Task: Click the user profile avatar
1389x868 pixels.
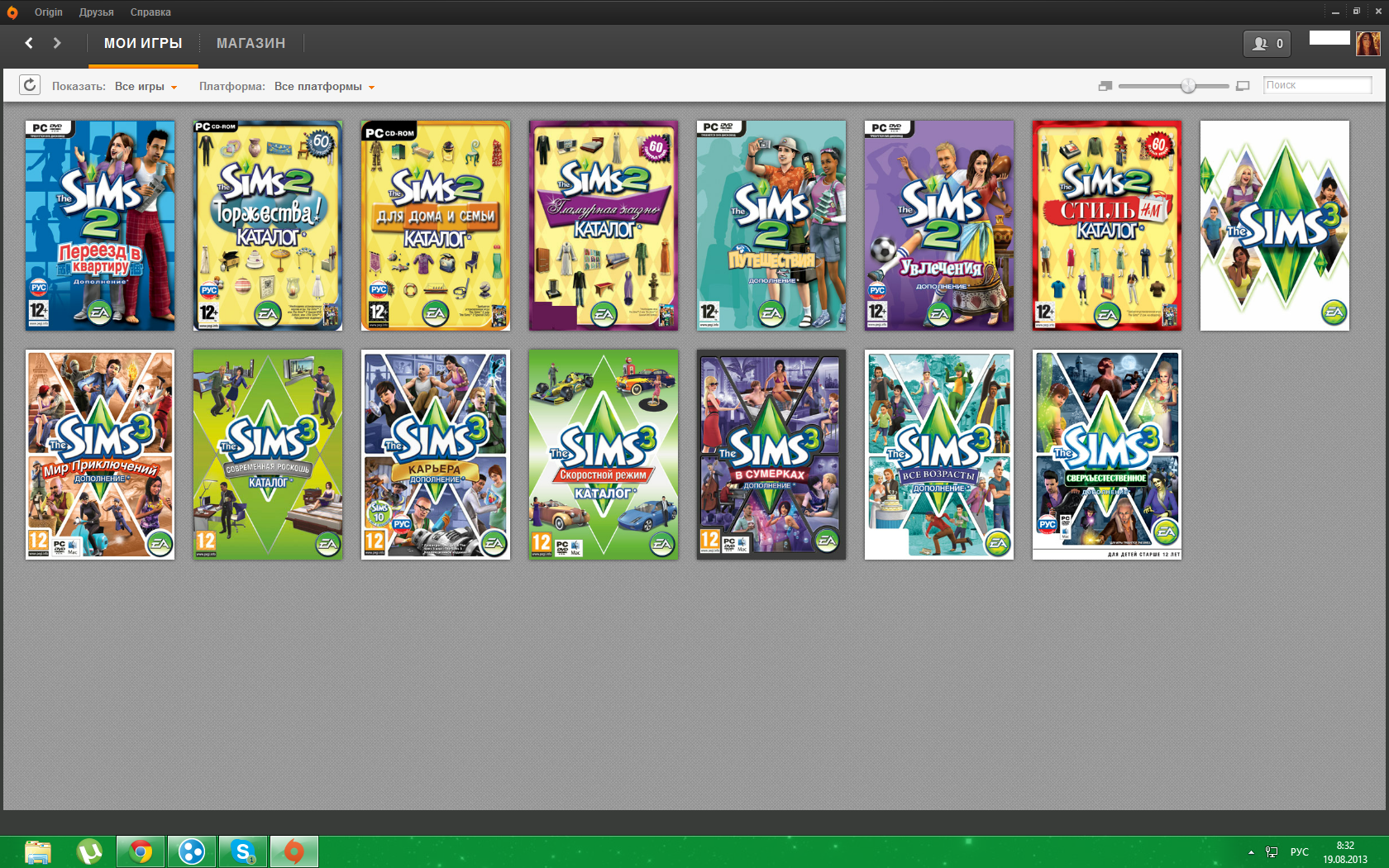Action: coord(1368,44)
